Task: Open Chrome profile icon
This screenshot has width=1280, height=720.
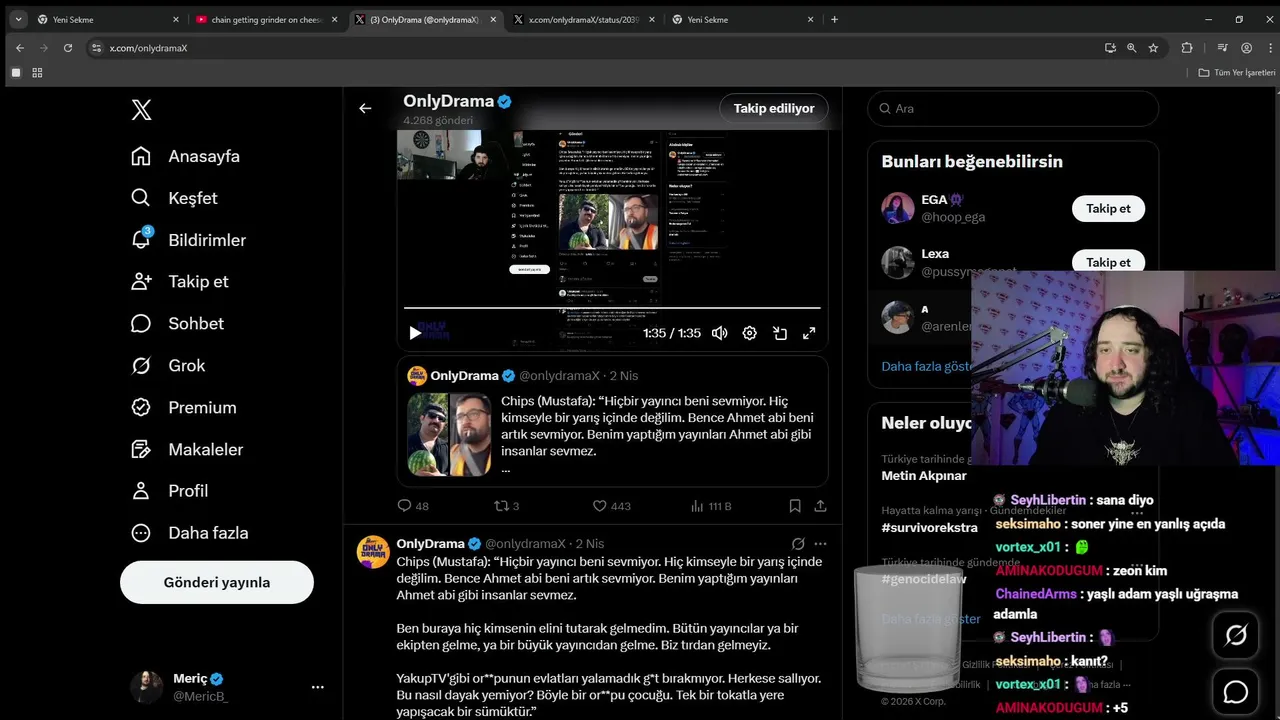Action: tap(1246, 48)
